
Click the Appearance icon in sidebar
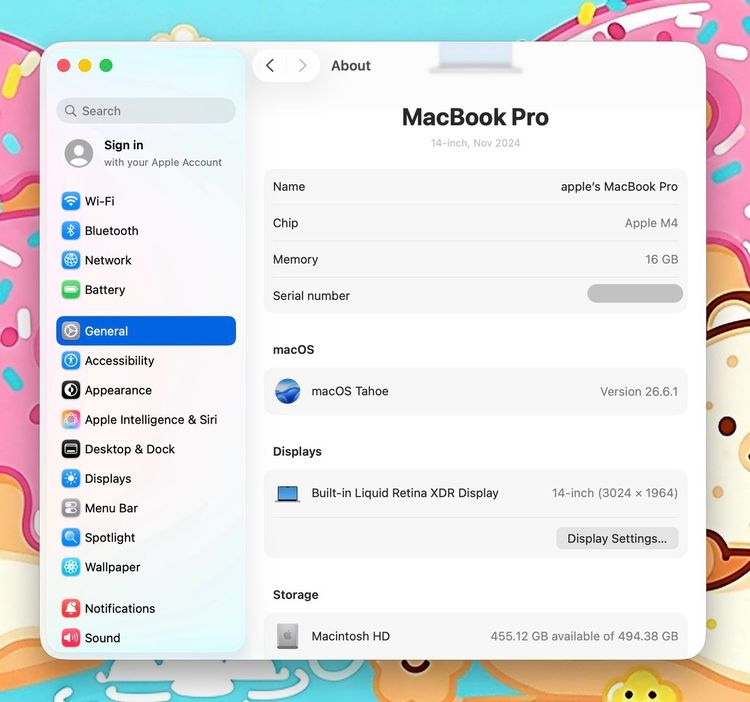[71, 390]
